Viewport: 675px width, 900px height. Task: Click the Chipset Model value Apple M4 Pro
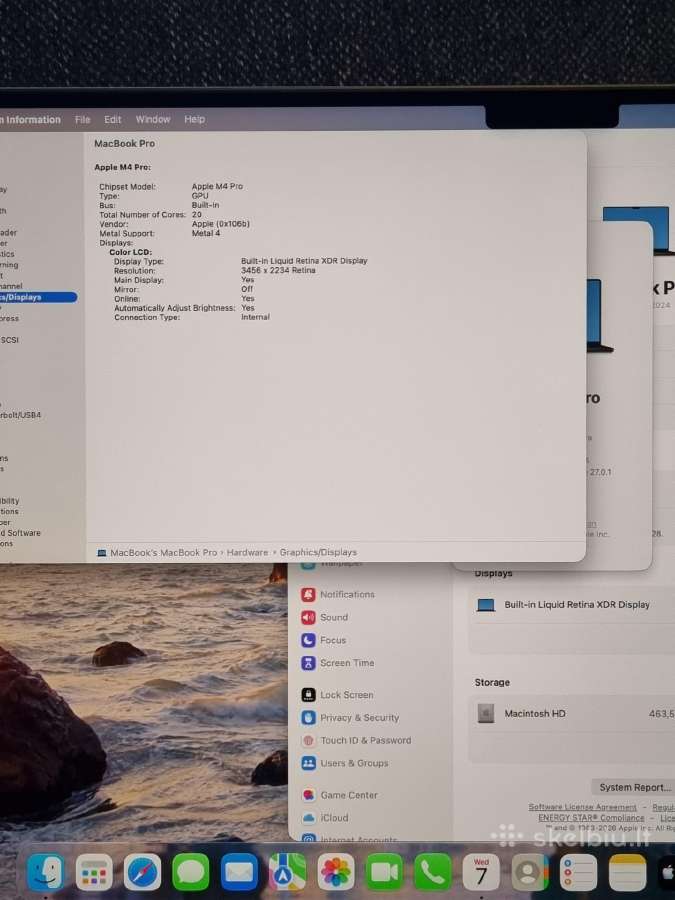tap(217, 187)
